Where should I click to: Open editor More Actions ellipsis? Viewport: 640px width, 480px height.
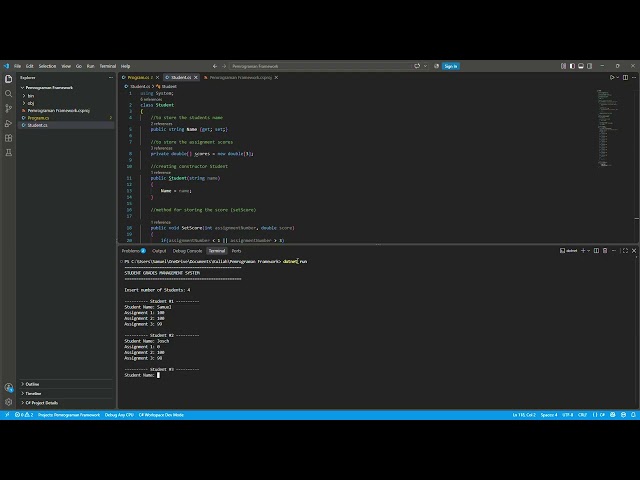pos(634,78)
